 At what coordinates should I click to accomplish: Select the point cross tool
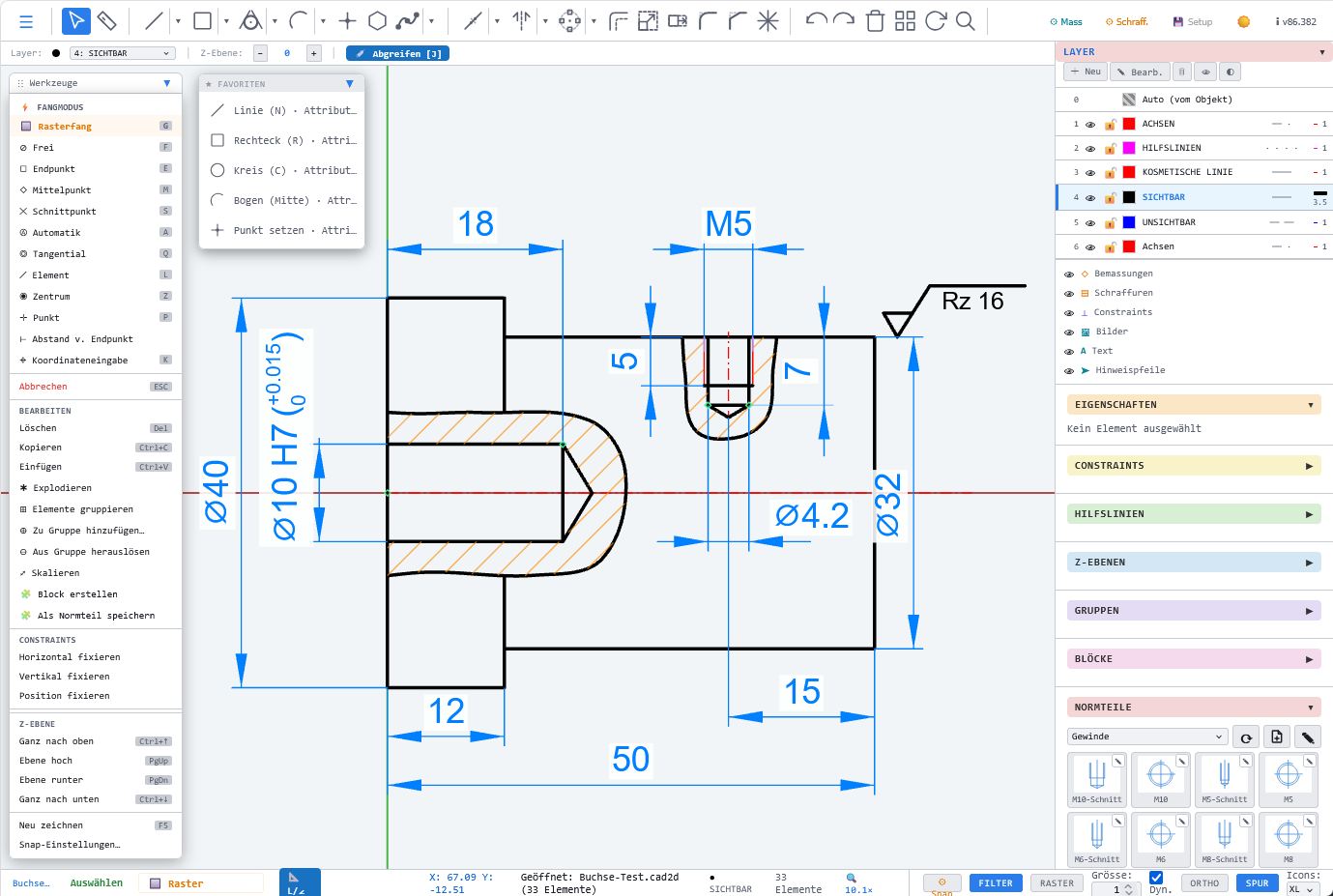347,20
